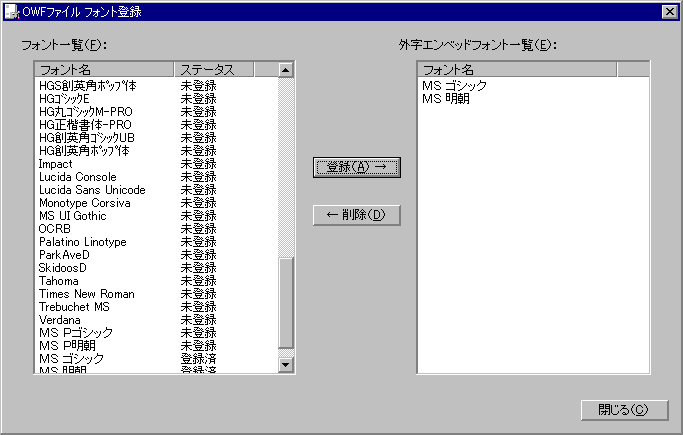The height and width of the screenshot is (435, 683).
Task: Select HG正楷書体-PRO font row
Action: [85, 125]
